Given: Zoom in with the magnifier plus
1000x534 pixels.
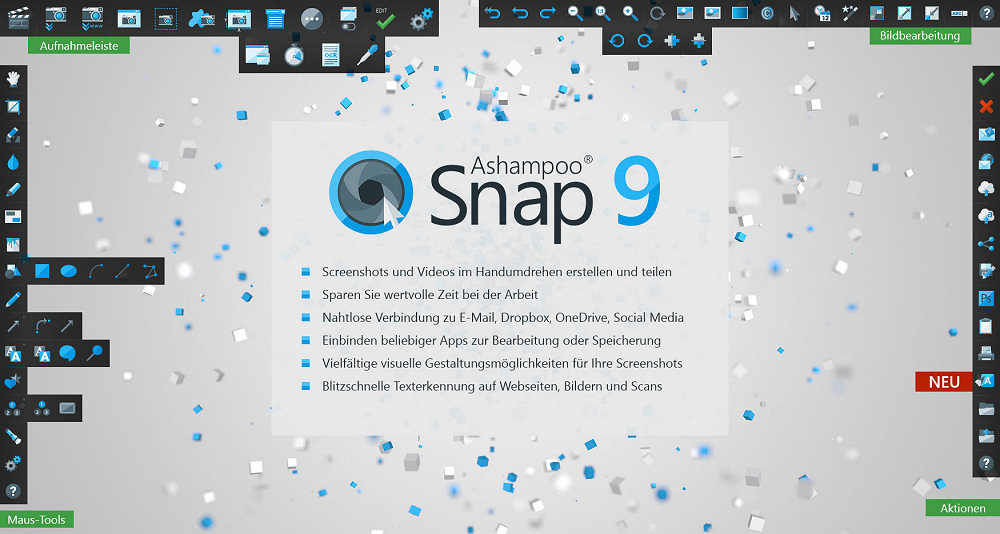Looking at the screenshot, I should [x=629, y=13].
